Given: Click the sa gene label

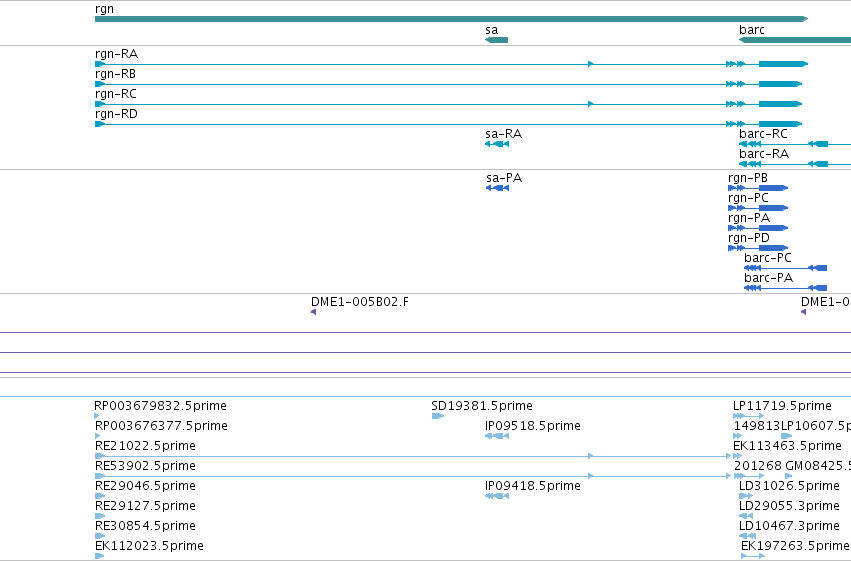Looking at the screenshot, I should [491, 30].
